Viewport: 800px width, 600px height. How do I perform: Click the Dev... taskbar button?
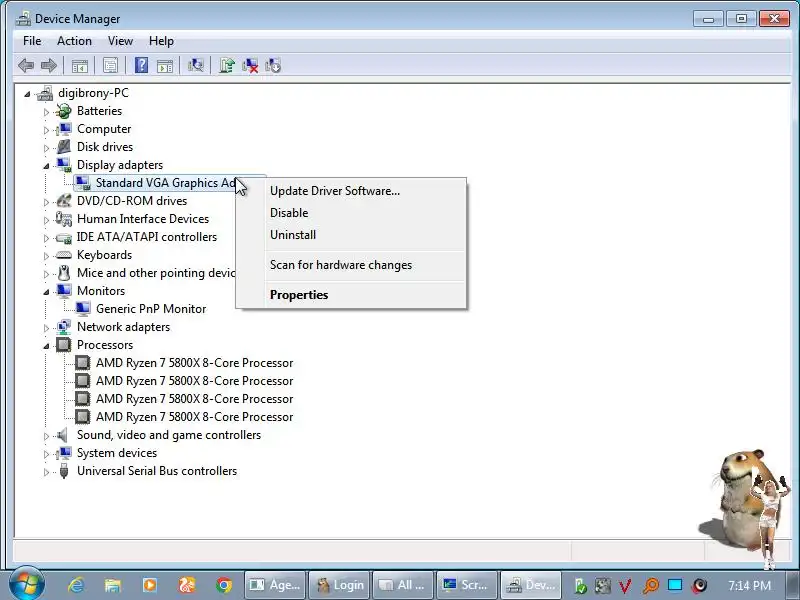[x=531, y=585]
